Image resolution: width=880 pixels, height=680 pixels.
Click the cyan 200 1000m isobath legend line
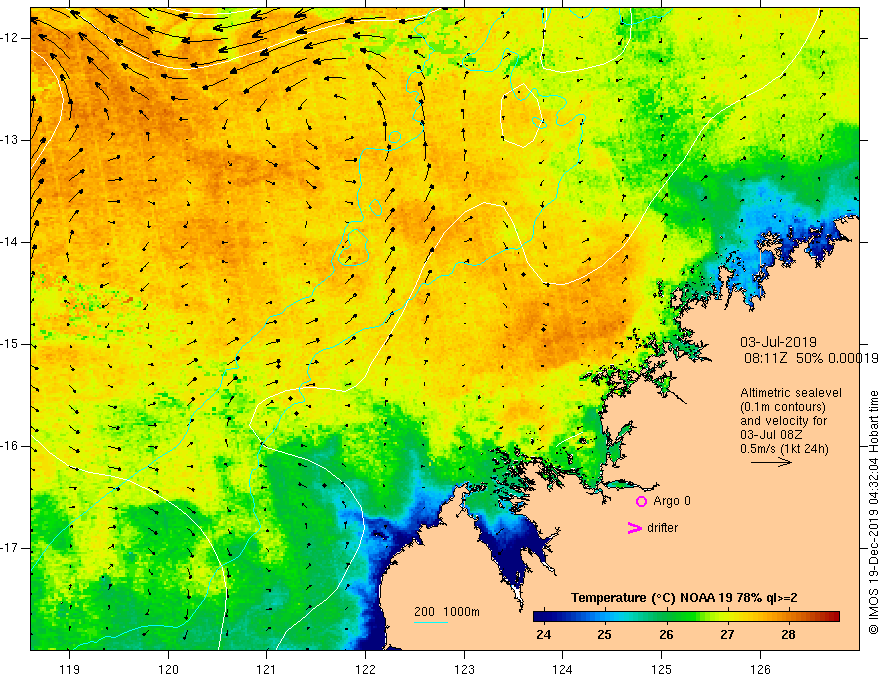430,622
